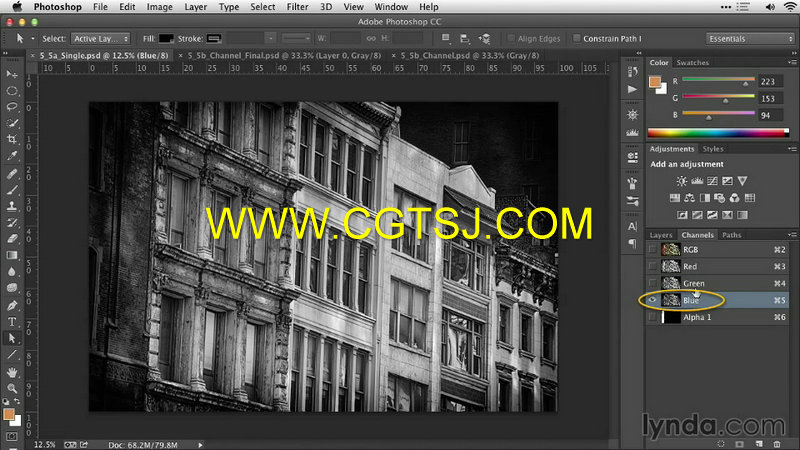Viewport: 800px width, 450px height.
Task: Toggle visibility of RGB channel
Action: pyautogui.click(x=652, y=249)
